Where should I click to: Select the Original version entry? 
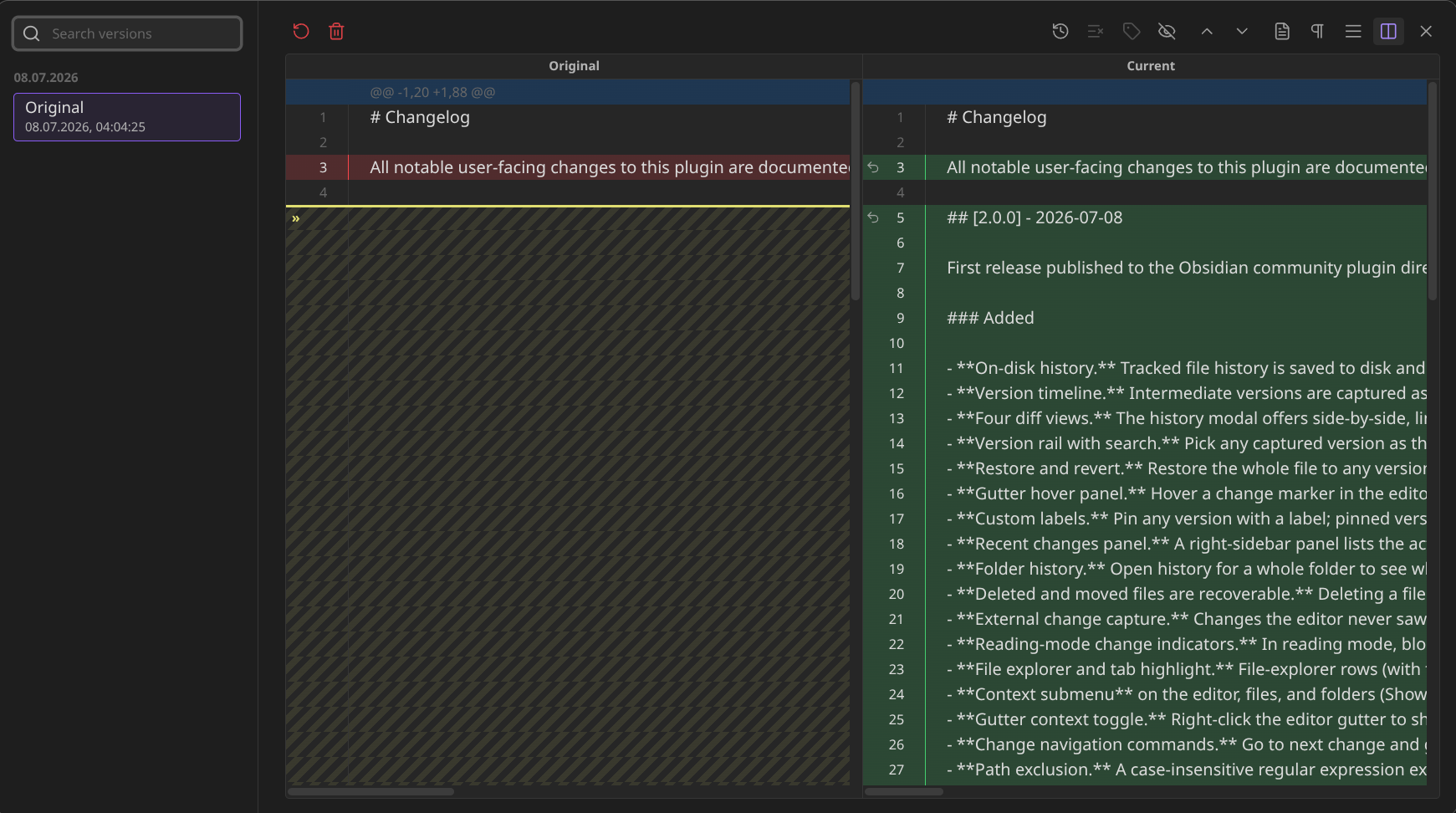pyautogui.click(x=127, y=117)
